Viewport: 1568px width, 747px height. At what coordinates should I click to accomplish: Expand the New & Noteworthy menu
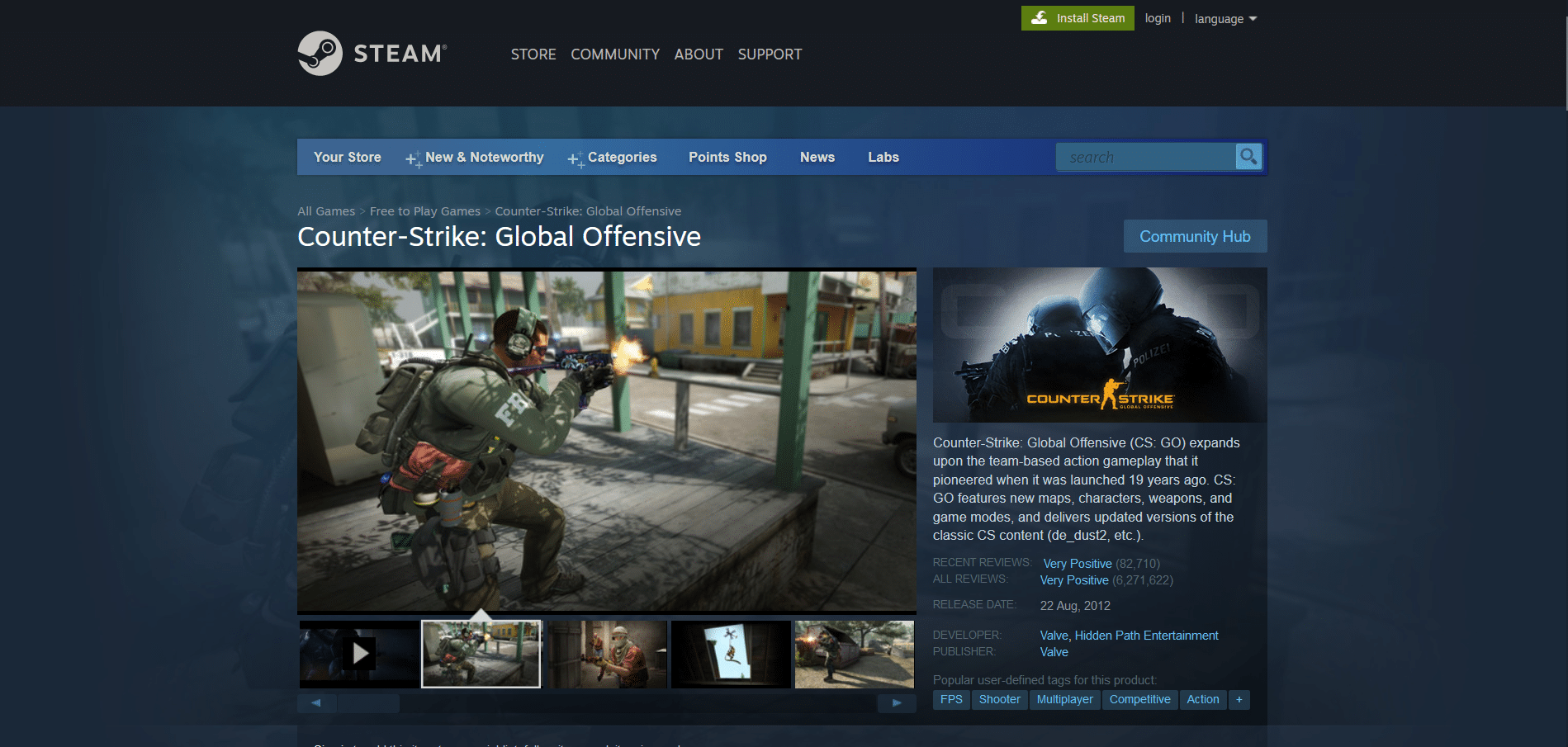(x=475, y=157)
